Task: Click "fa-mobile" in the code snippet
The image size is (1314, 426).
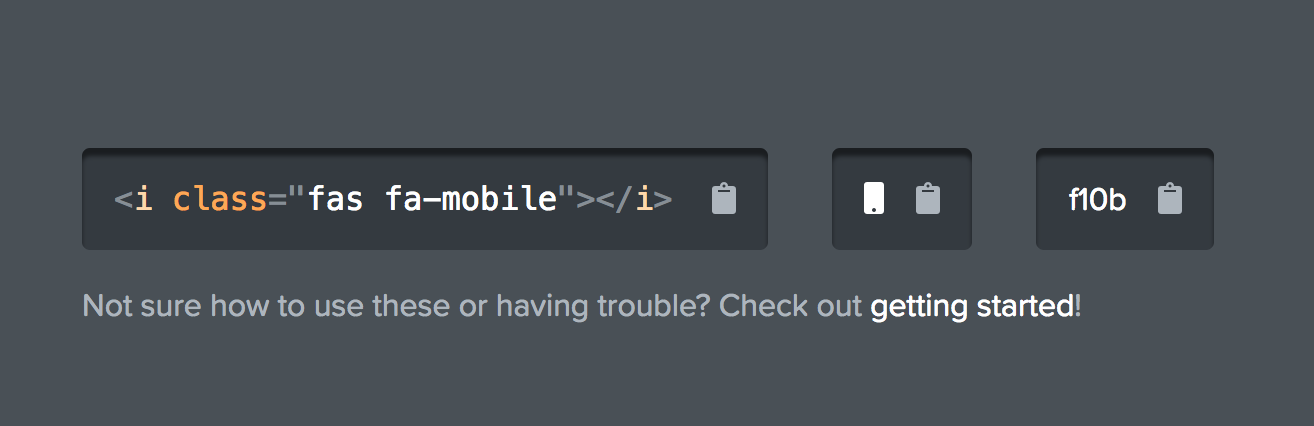Action: click(470, 199)
